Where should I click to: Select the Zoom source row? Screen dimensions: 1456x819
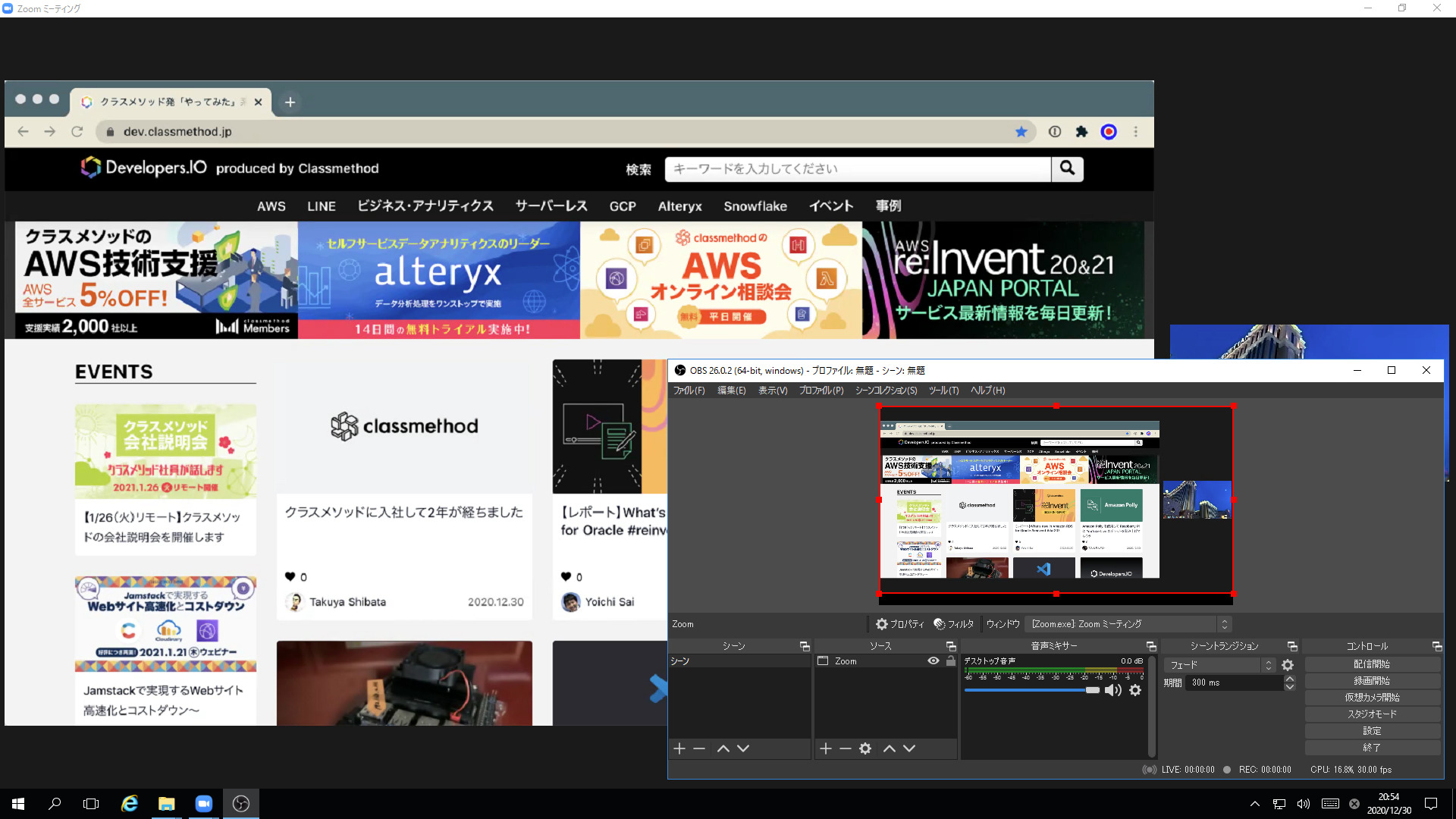pos(885,661)
